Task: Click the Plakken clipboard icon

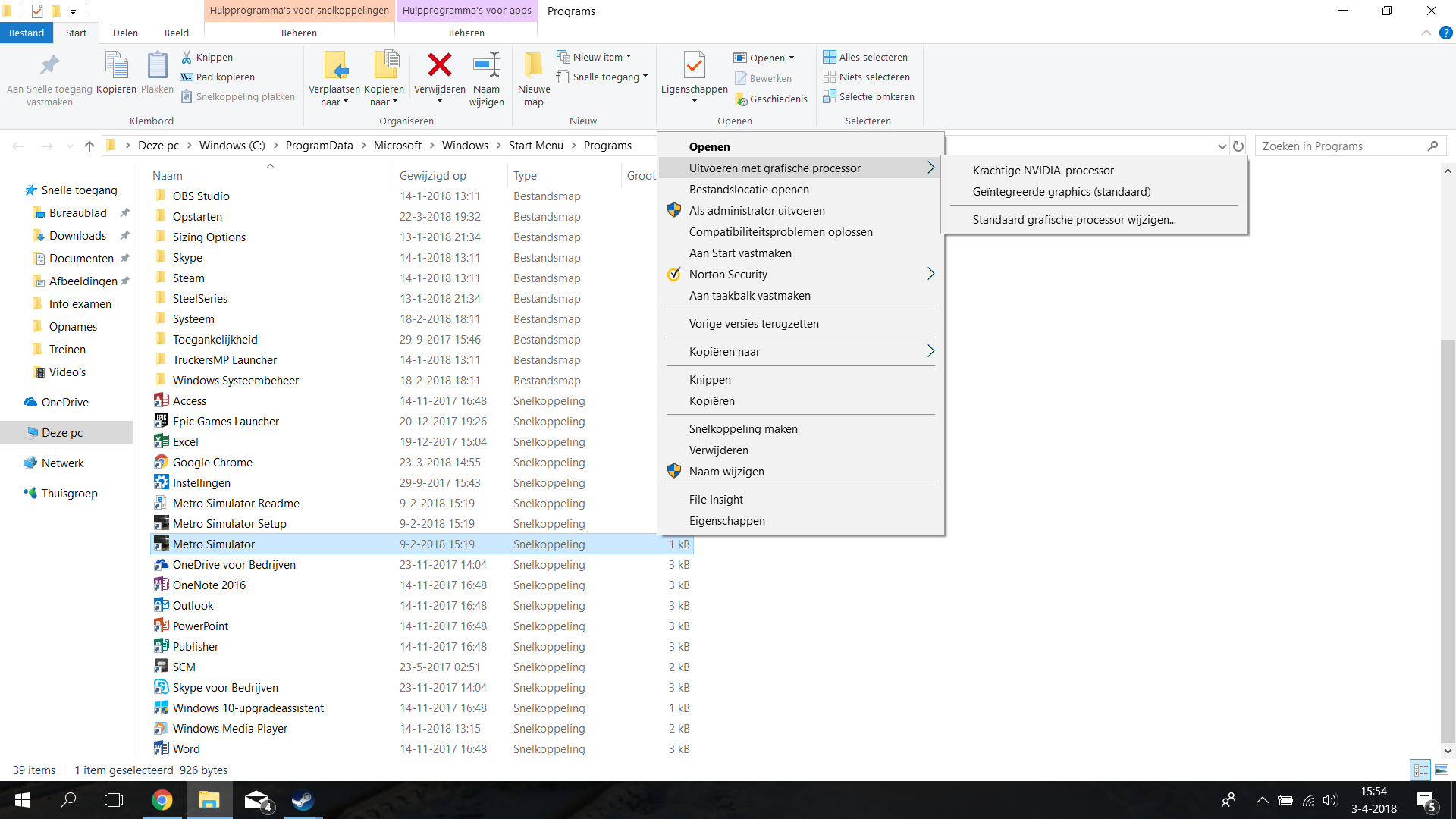Action: [157, 65]
